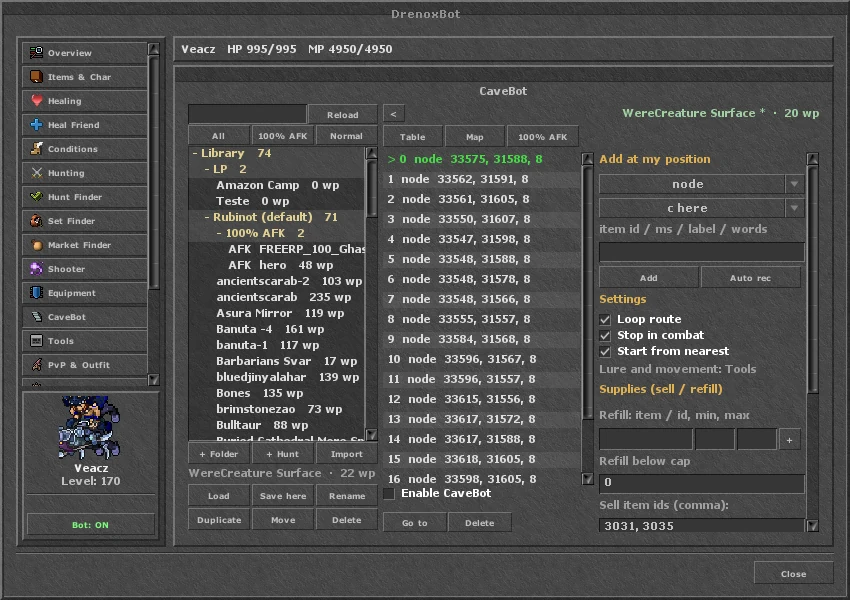850x600 pixels.
Task: Open the Equipment shield icon
Action: [36, 293]
